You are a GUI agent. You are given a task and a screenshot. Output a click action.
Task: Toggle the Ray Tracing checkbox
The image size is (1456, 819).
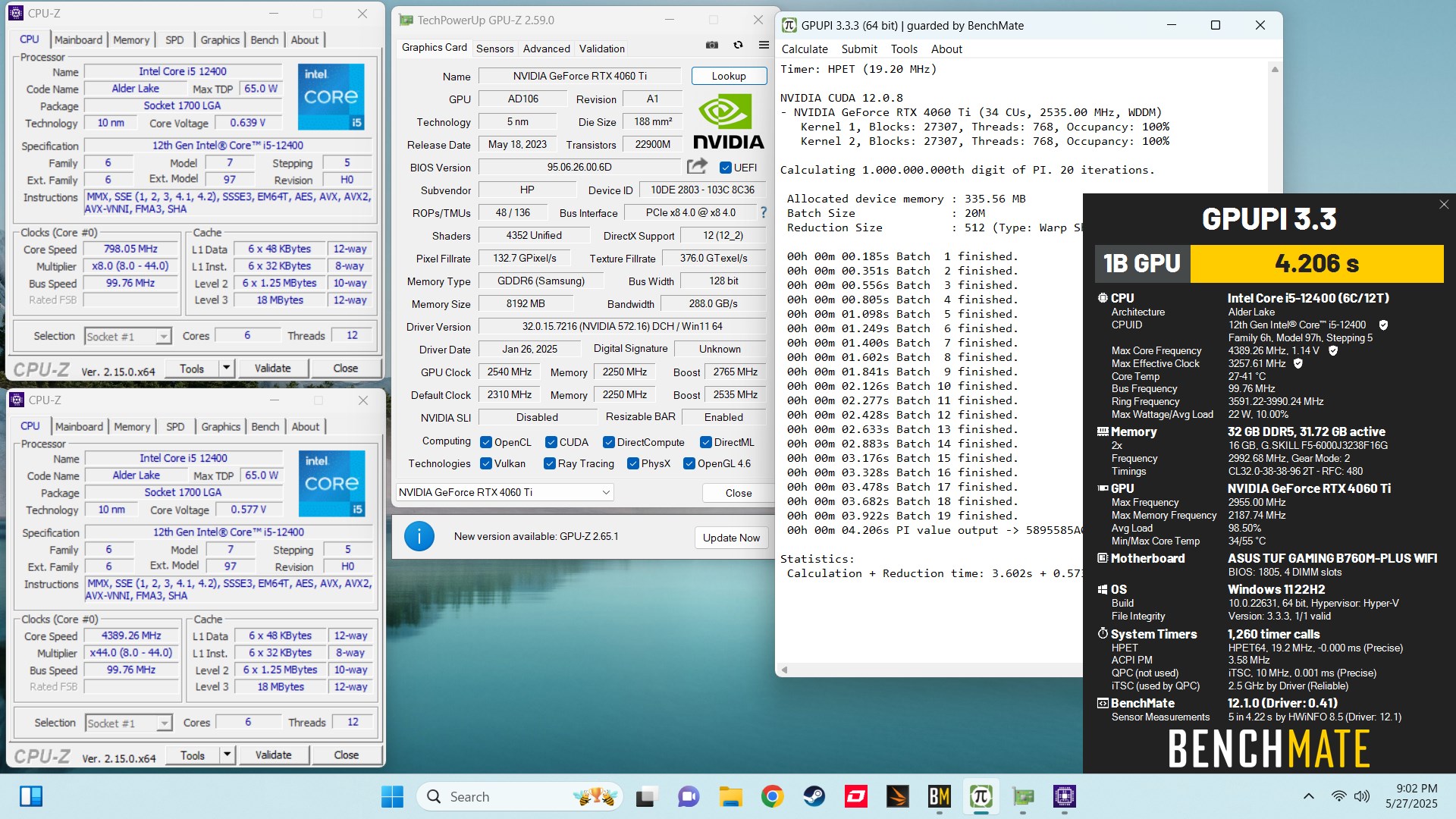pos(550,463)
